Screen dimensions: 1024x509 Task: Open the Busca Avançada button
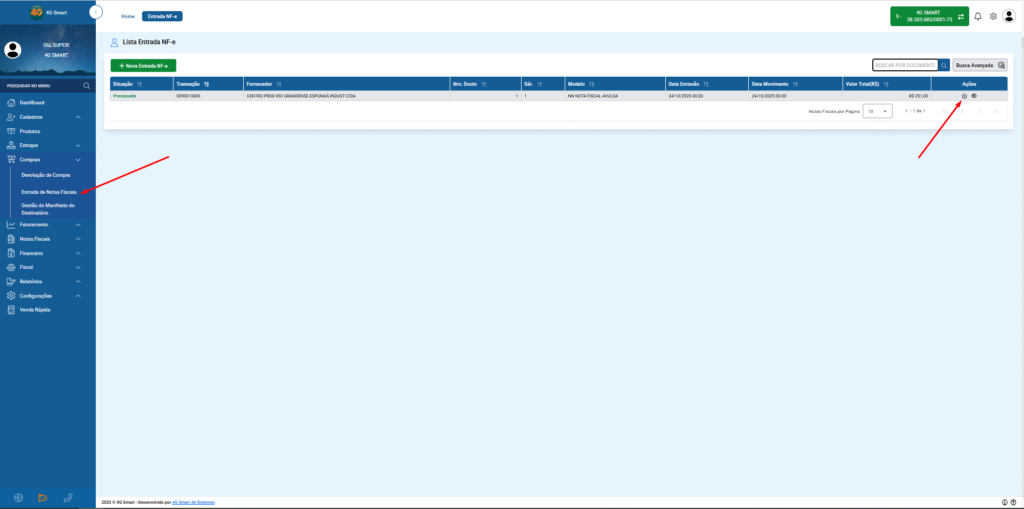tap(980, 65)
